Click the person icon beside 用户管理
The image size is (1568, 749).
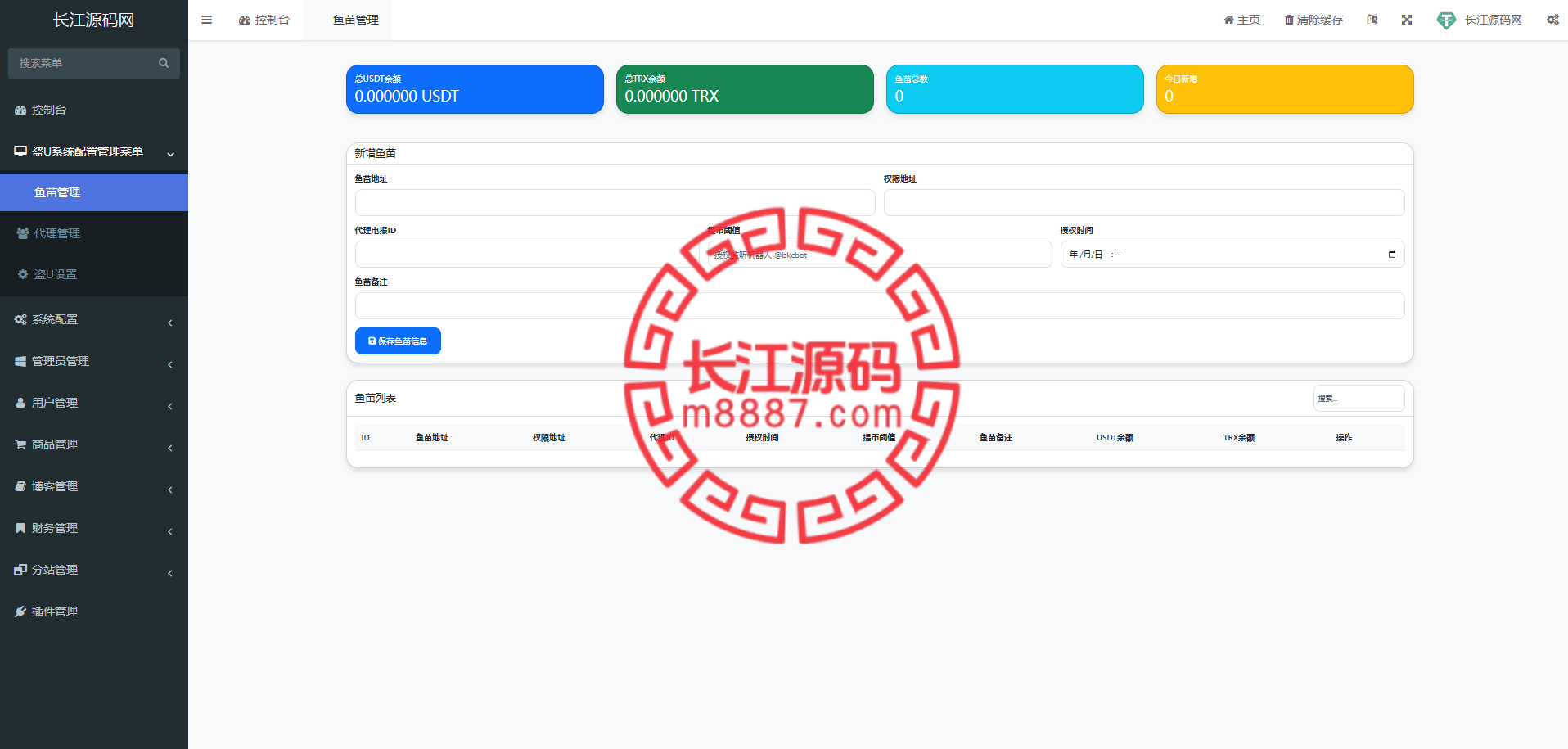click(20, 403)
